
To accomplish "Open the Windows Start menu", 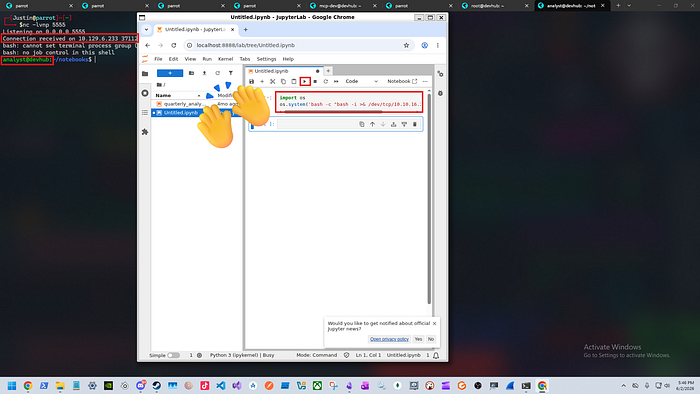I will pos(12,386).
